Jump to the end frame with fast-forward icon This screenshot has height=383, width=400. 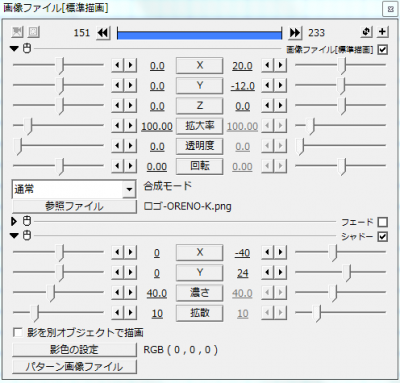click(295, 33)
